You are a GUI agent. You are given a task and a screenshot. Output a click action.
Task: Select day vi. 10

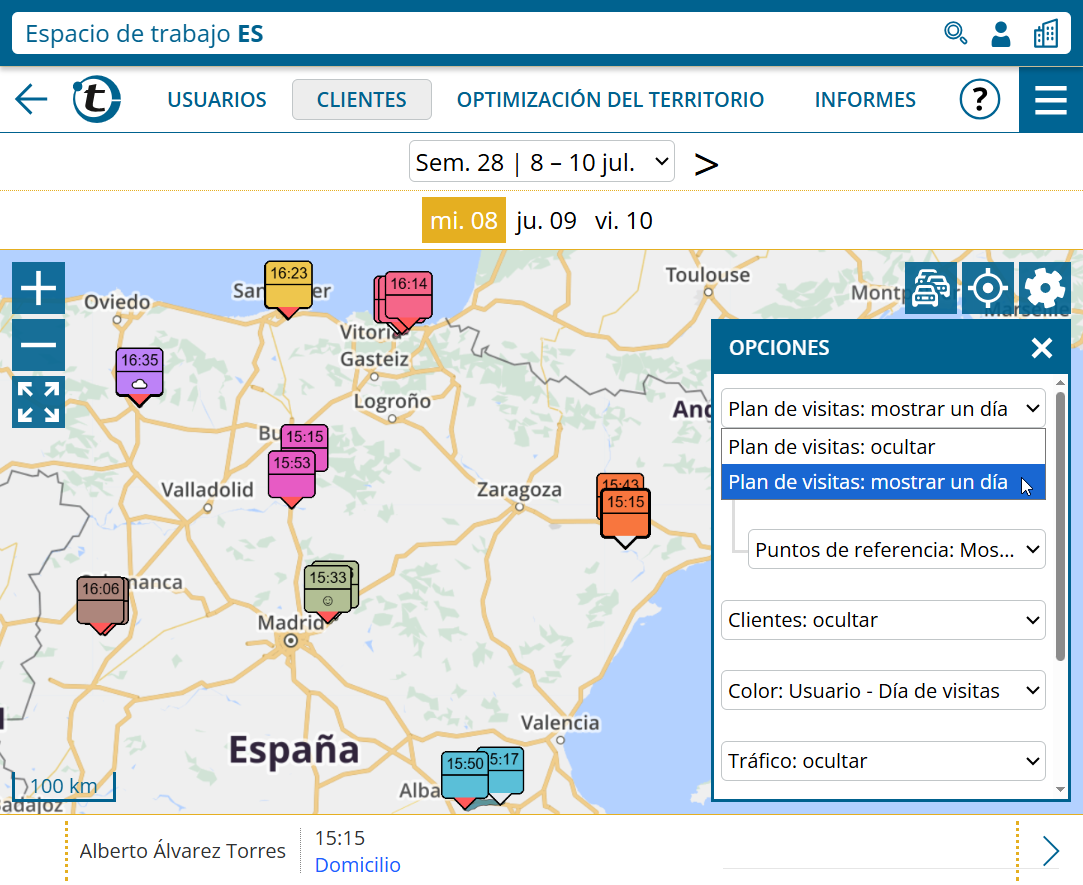tap(624, 220)
